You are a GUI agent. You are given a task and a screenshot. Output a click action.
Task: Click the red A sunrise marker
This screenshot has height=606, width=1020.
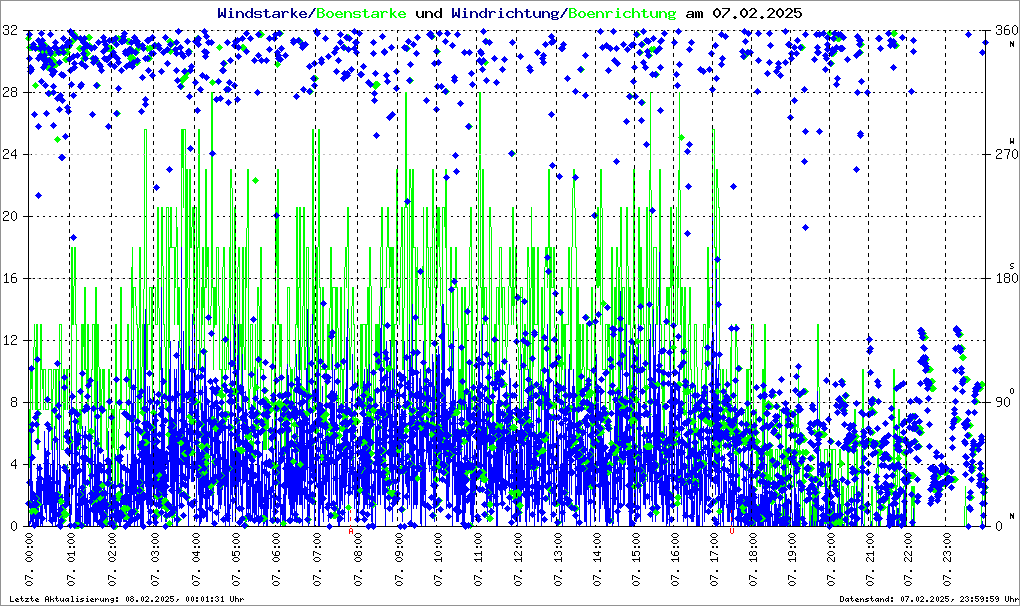click(x=351, y=531)
